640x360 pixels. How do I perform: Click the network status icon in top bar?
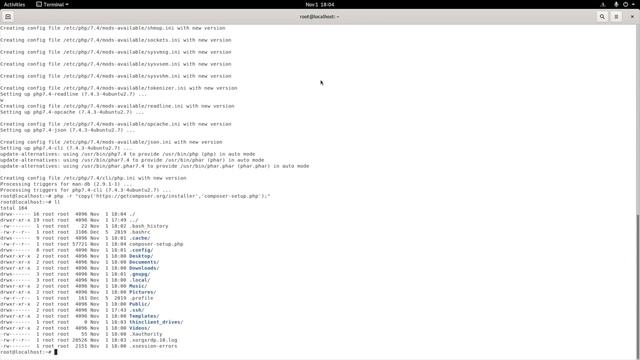603,4
